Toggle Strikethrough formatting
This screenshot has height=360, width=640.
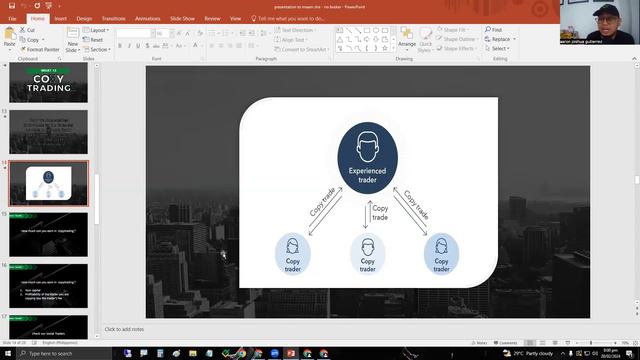click(156, 46)
